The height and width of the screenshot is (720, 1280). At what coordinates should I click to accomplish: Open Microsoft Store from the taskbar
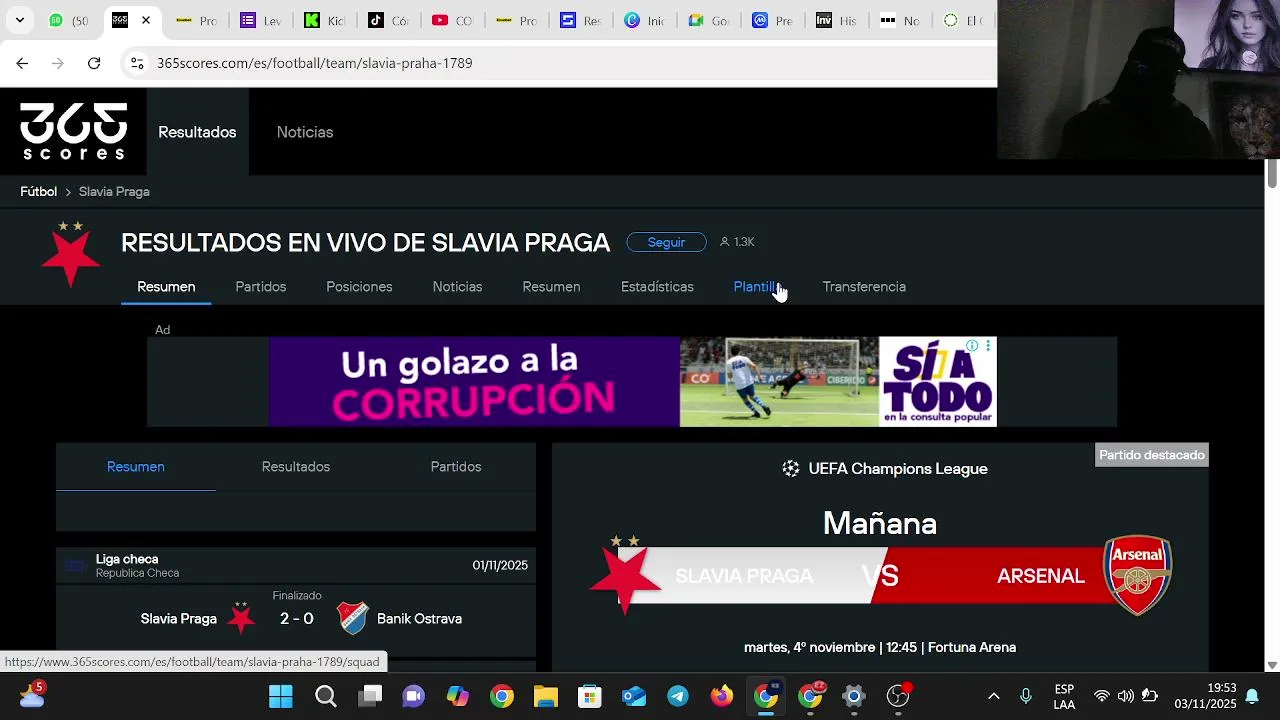(x=590, y=696)
